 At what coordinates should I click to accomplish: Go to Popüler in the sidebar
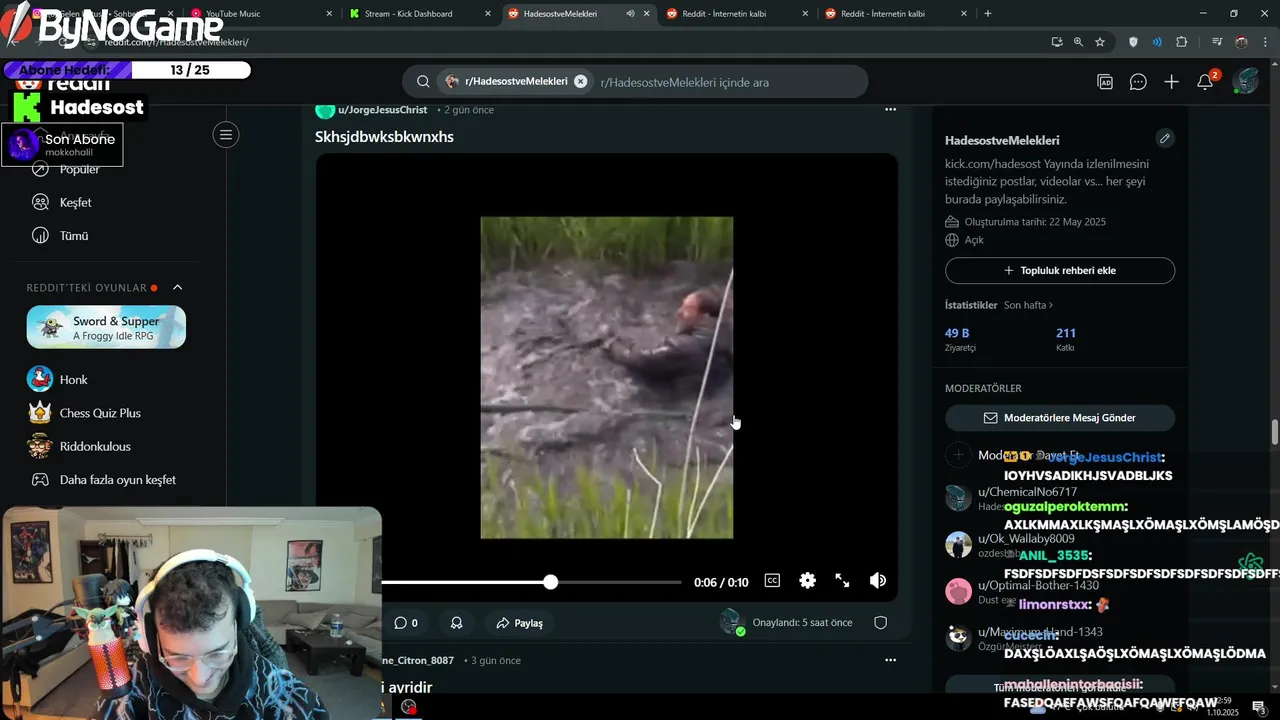coord(80,170)
